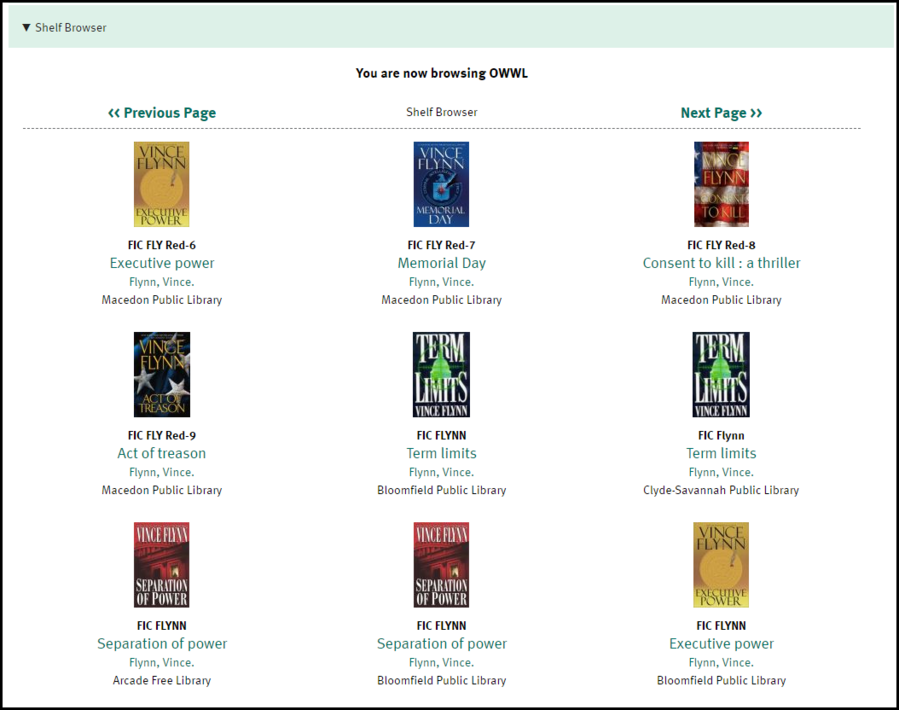The height and width of the screenshot is (710, 899).
Task: Click call number 'FIC Flynn' for Clyde-Savannah
Action: (721, 436)
